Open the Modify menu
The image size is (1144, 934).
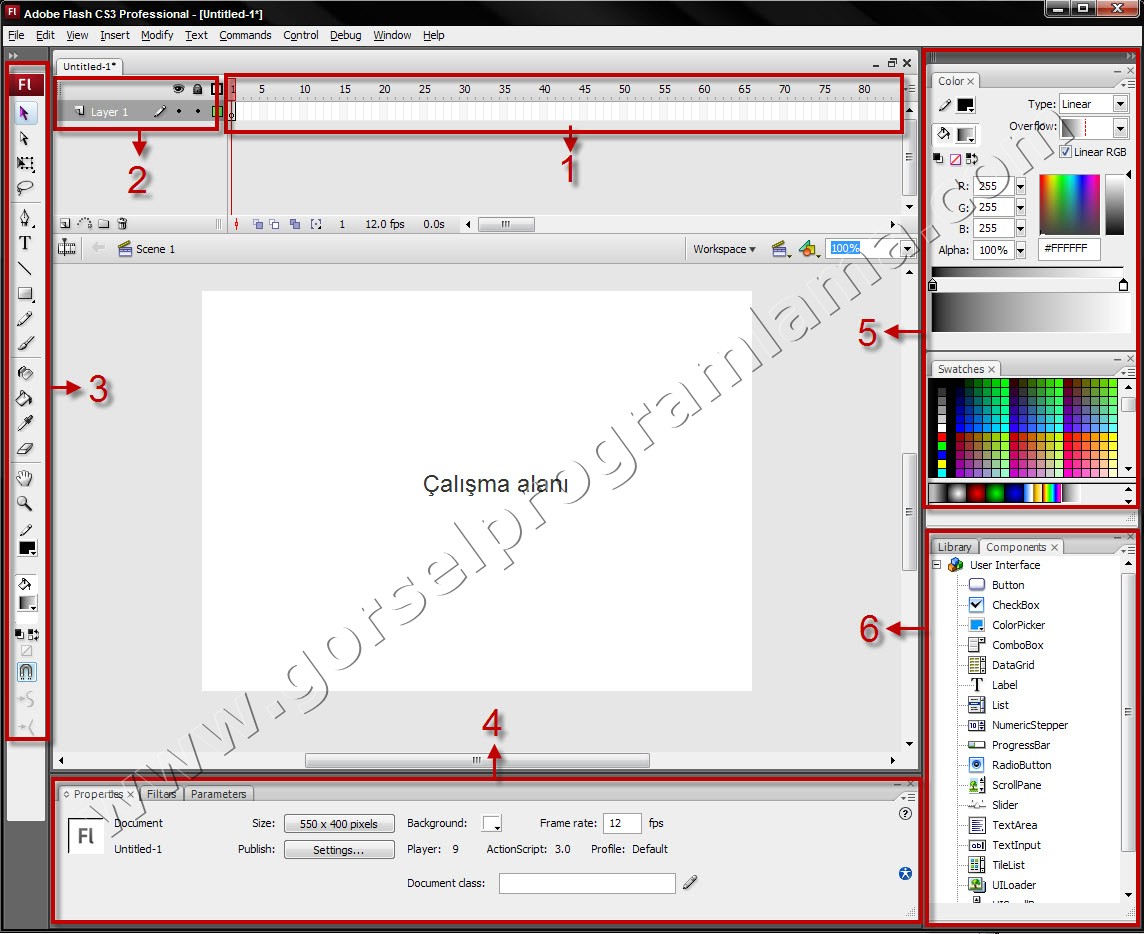point(157,35)
